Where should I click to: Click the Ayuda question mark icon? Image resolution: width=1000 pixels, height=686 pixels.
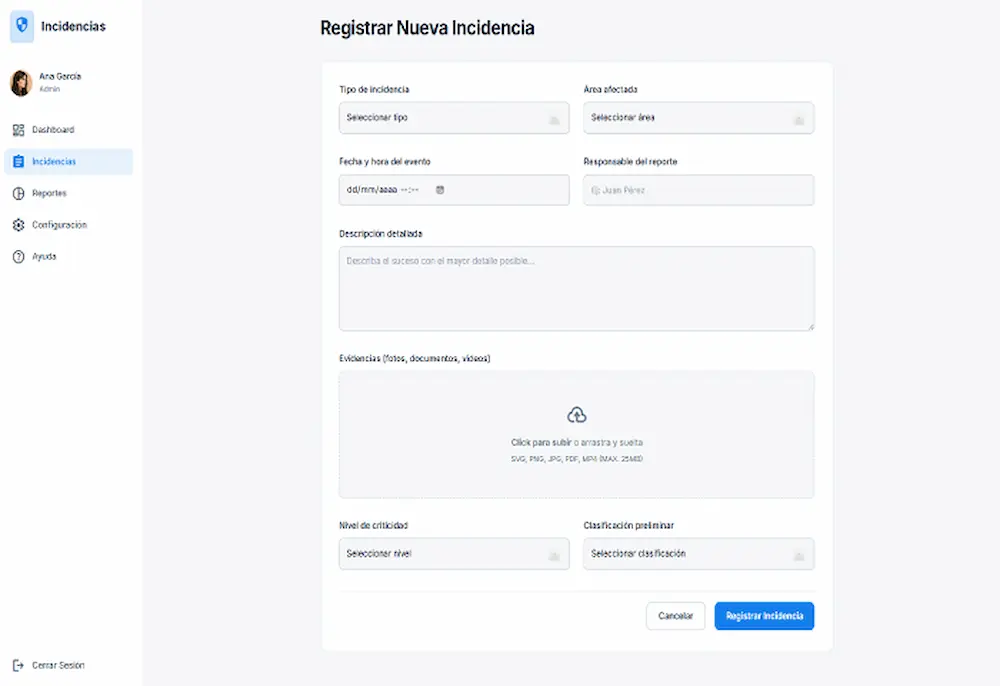coord(19,256)
